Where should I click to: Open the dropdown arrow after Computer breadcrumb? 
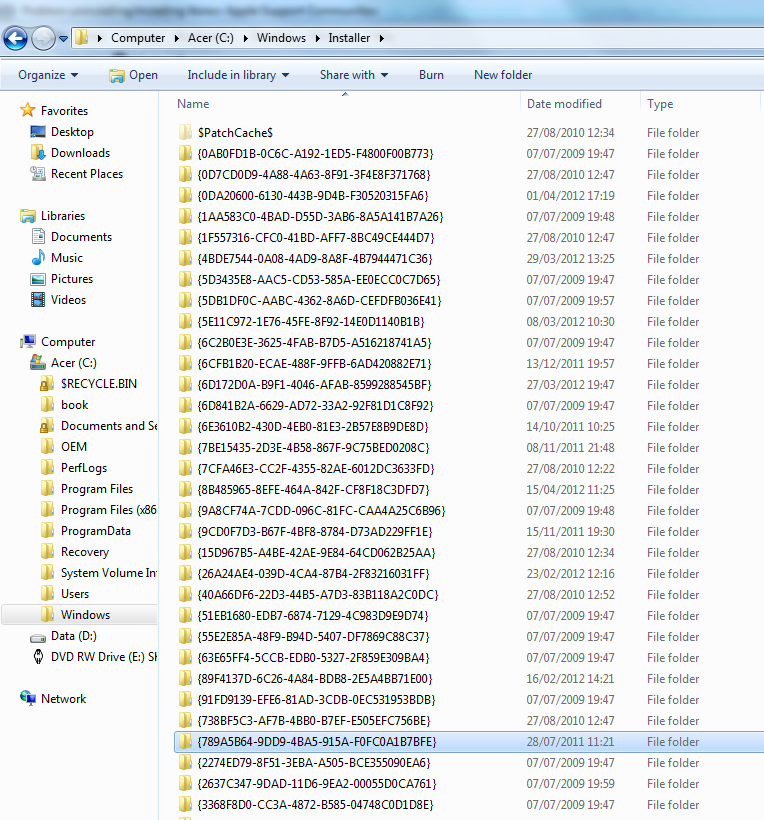[176, 38]
